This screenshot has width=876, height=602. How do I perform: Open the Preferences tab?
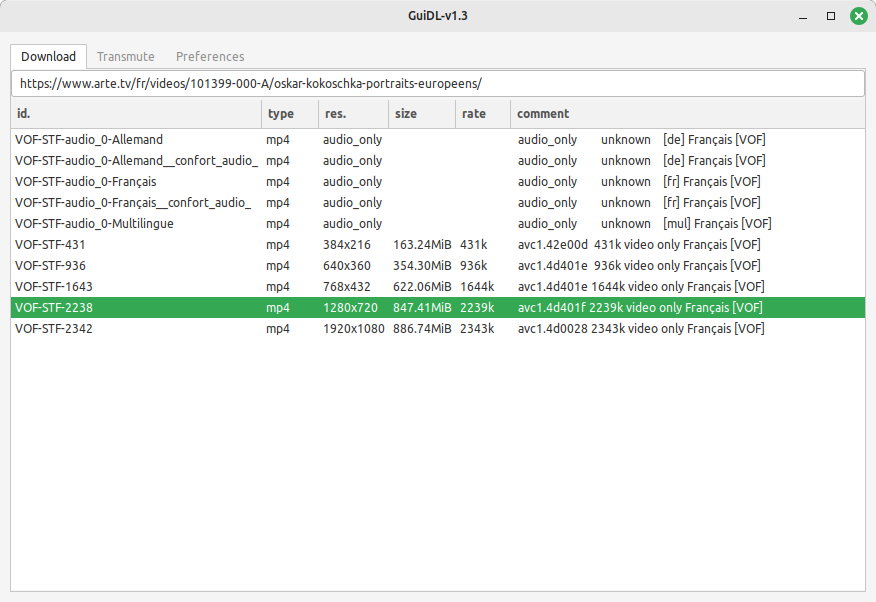pos(210,57)
